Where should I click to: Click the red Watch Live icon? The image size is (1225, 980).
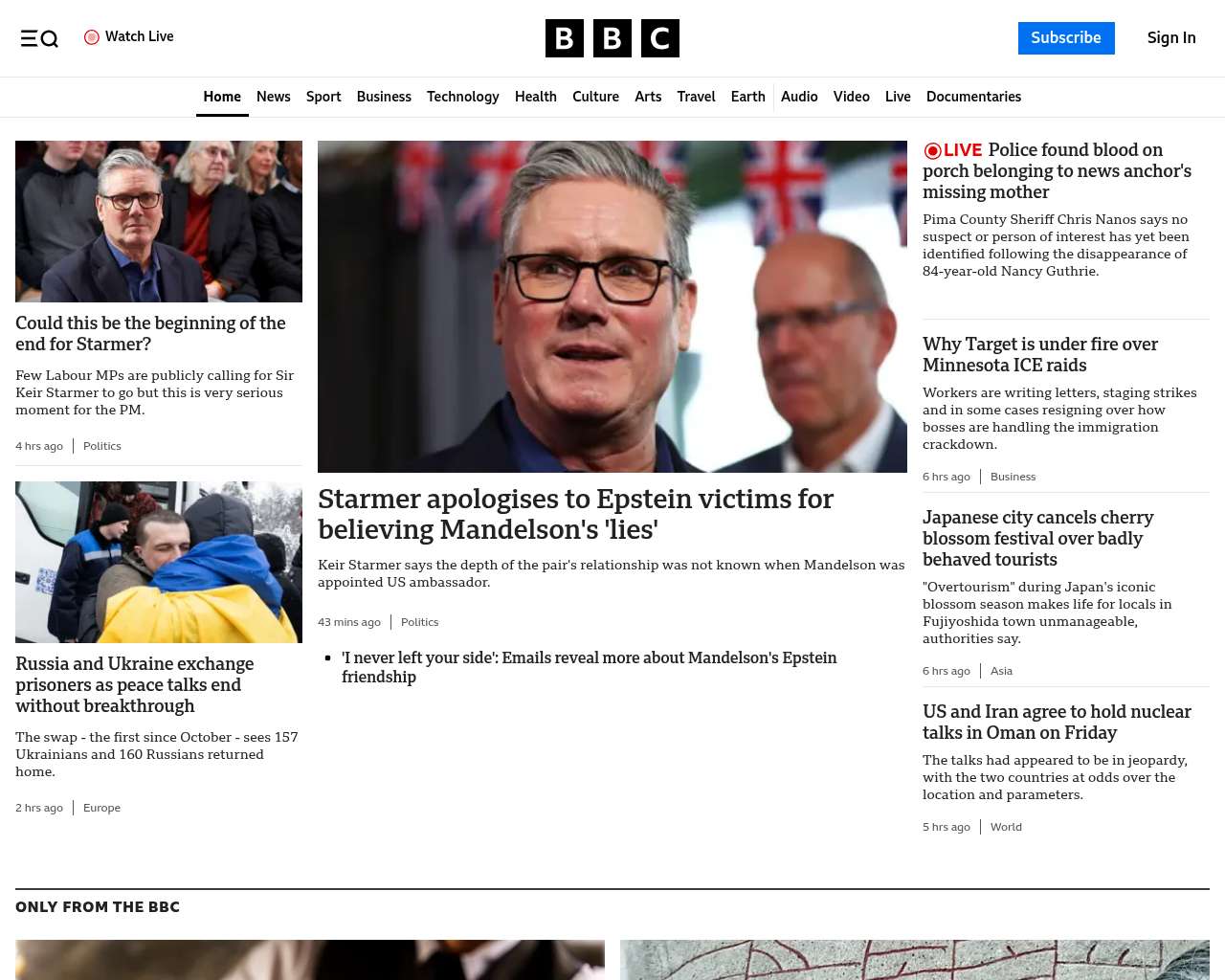[x=92, y=37]
